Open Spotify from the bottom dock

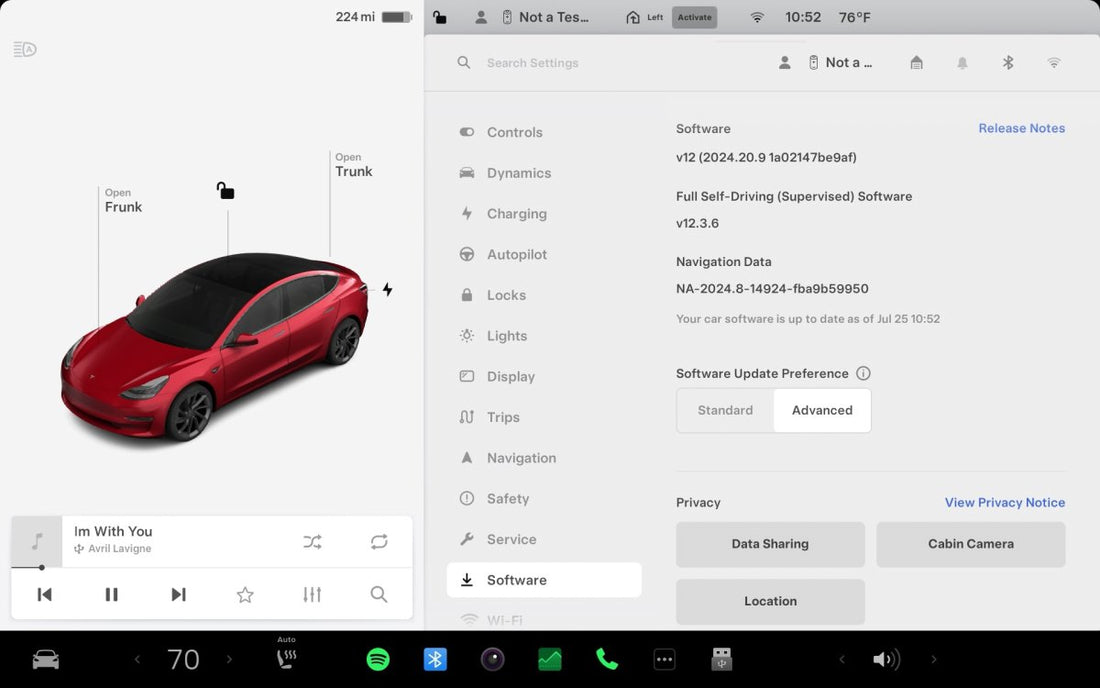[x=378, y=659]
